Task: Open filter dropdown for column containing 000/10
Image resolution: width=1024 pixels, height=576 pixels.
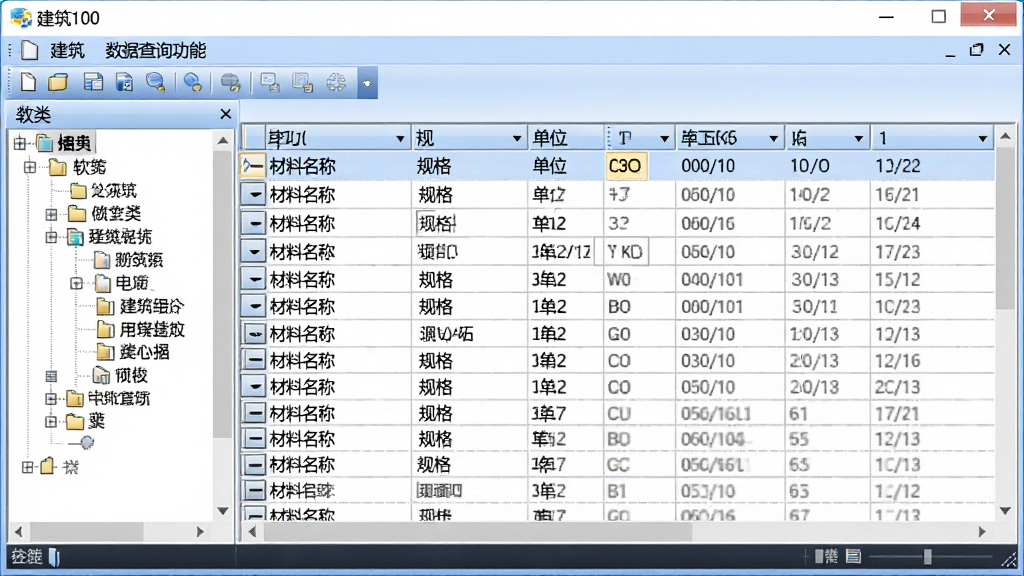Action: (x=773, y=138)
